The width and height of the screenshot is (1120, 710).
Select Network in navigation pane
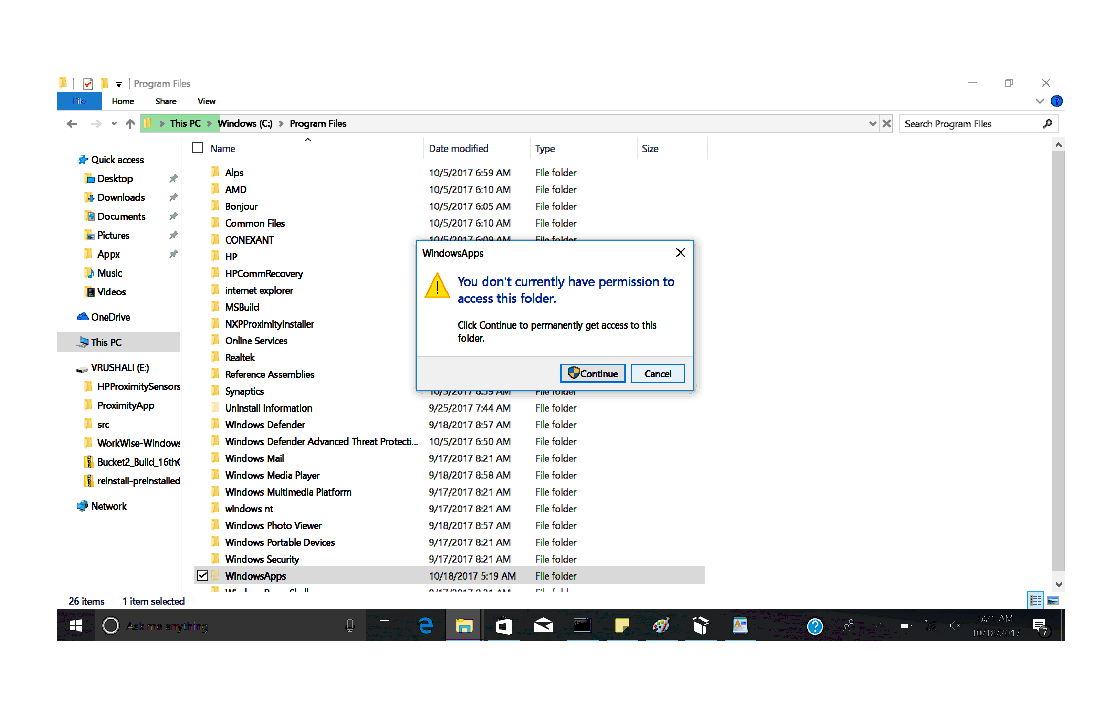109,506
